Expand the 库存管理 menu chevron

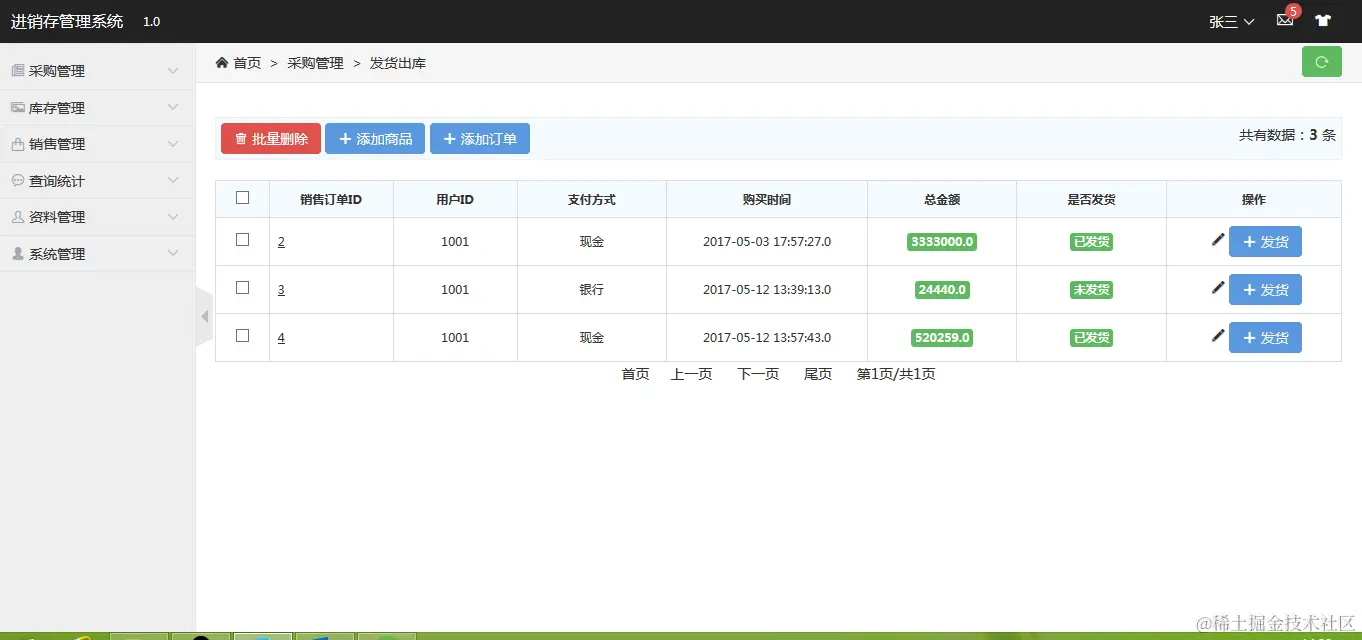[173, 107]
